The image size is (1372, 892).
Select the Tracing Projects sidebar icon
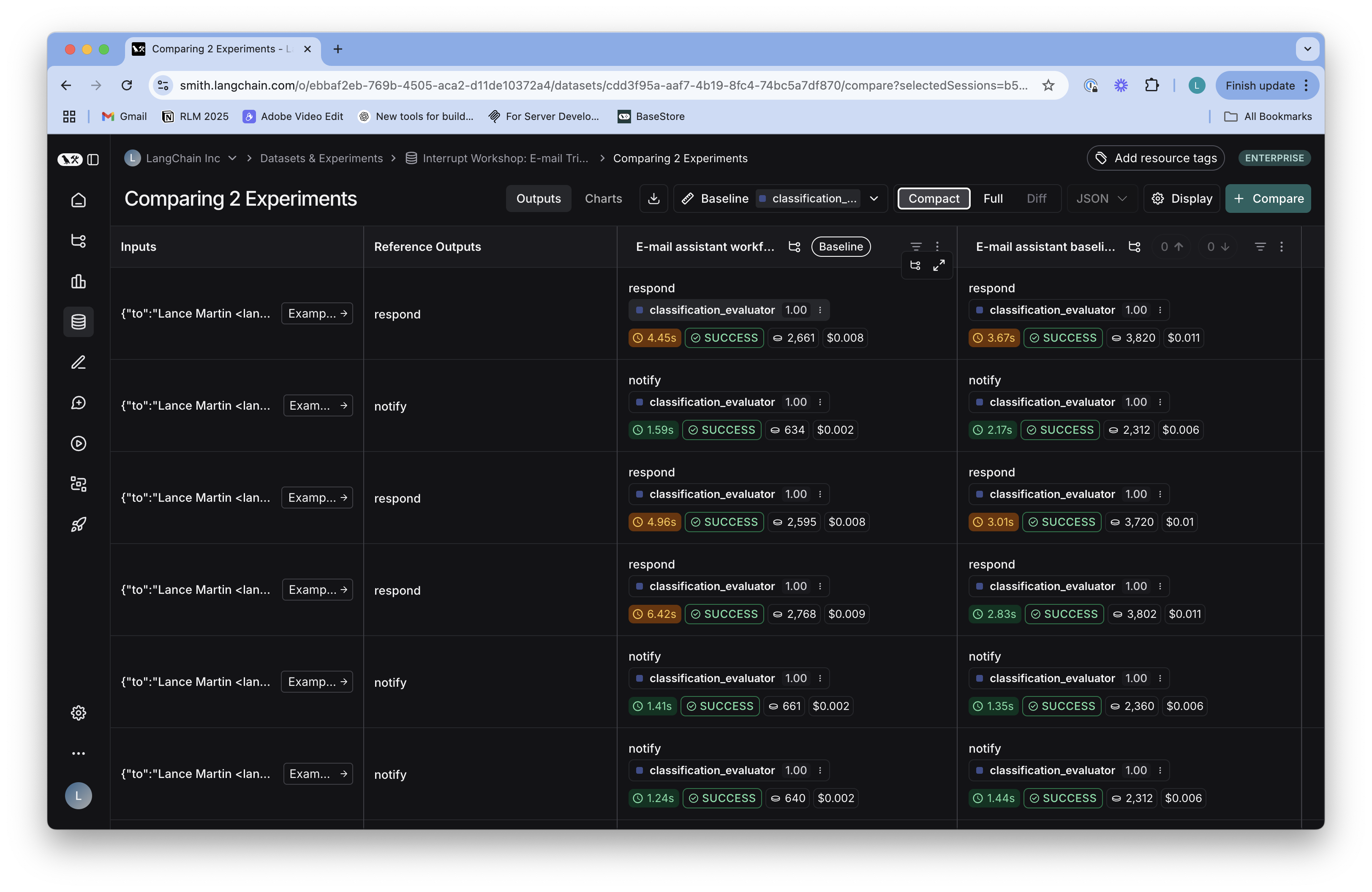(x=79, y=241)
